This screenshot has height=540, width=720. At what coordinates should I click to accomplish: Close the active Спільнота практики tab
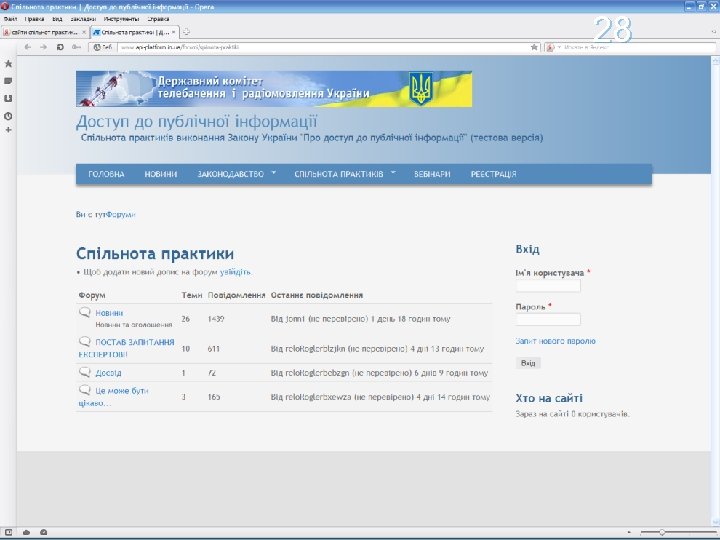point(174,32)
